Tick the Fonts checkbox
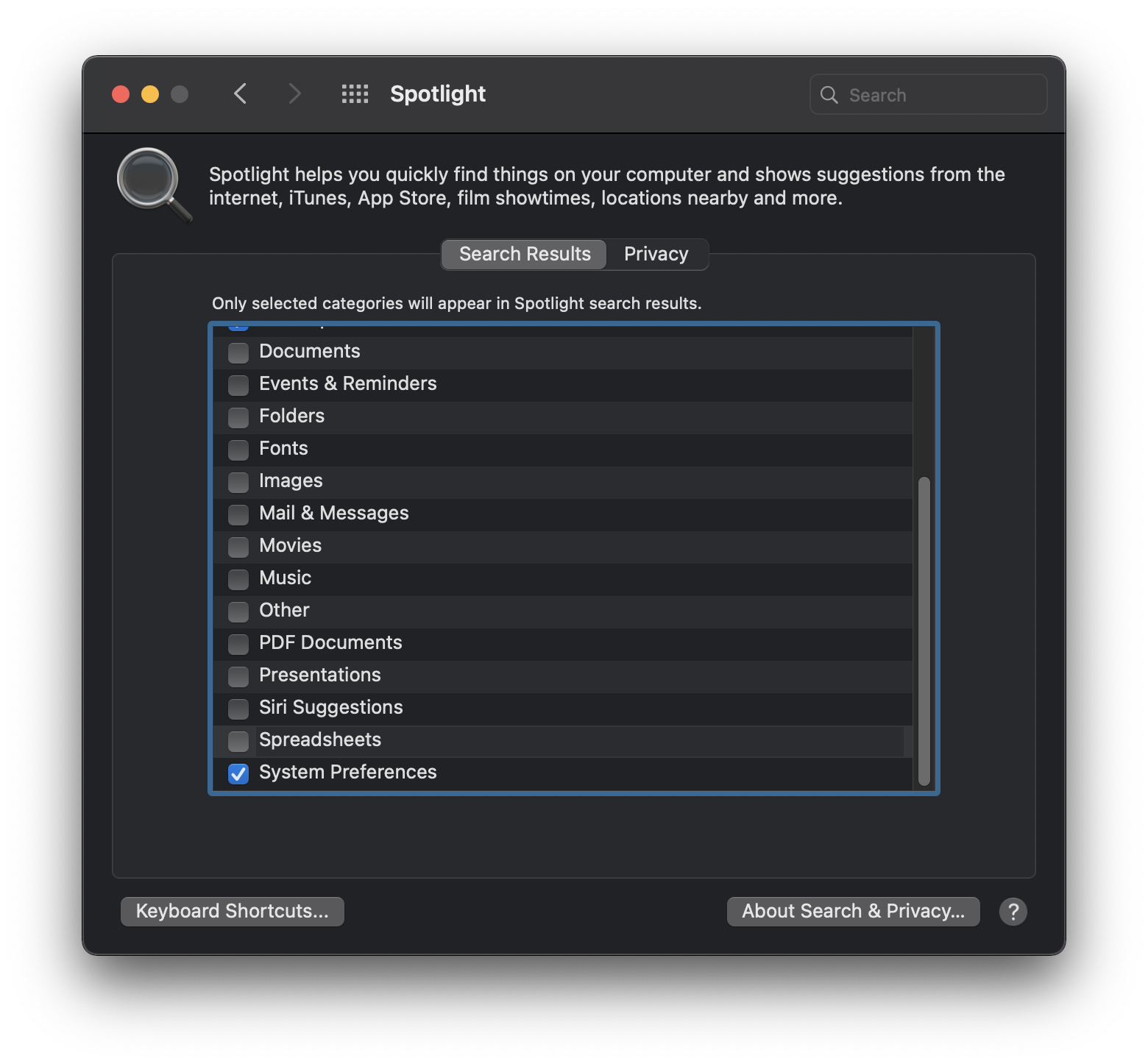 pos(238,450)
